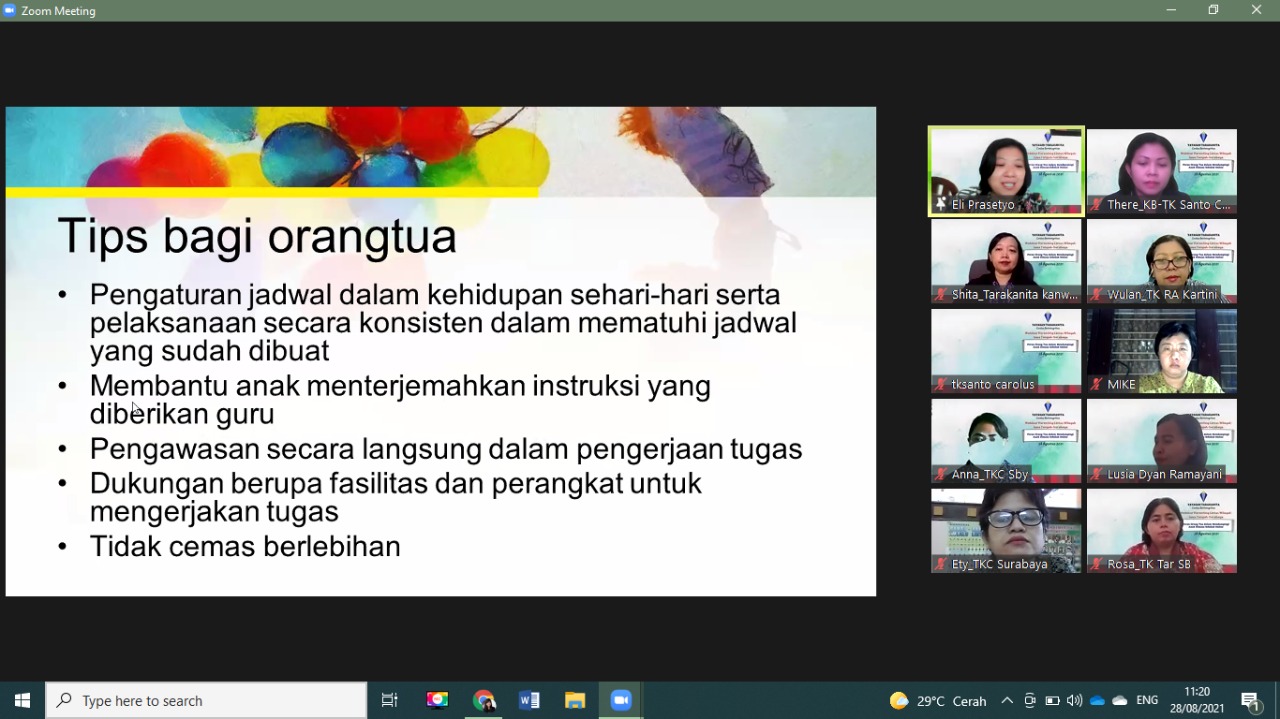Open the weather widget showing 29°C Cerah
This screenshot has width=1280, height=719.
pyautogui.click(x=938, y=700)
